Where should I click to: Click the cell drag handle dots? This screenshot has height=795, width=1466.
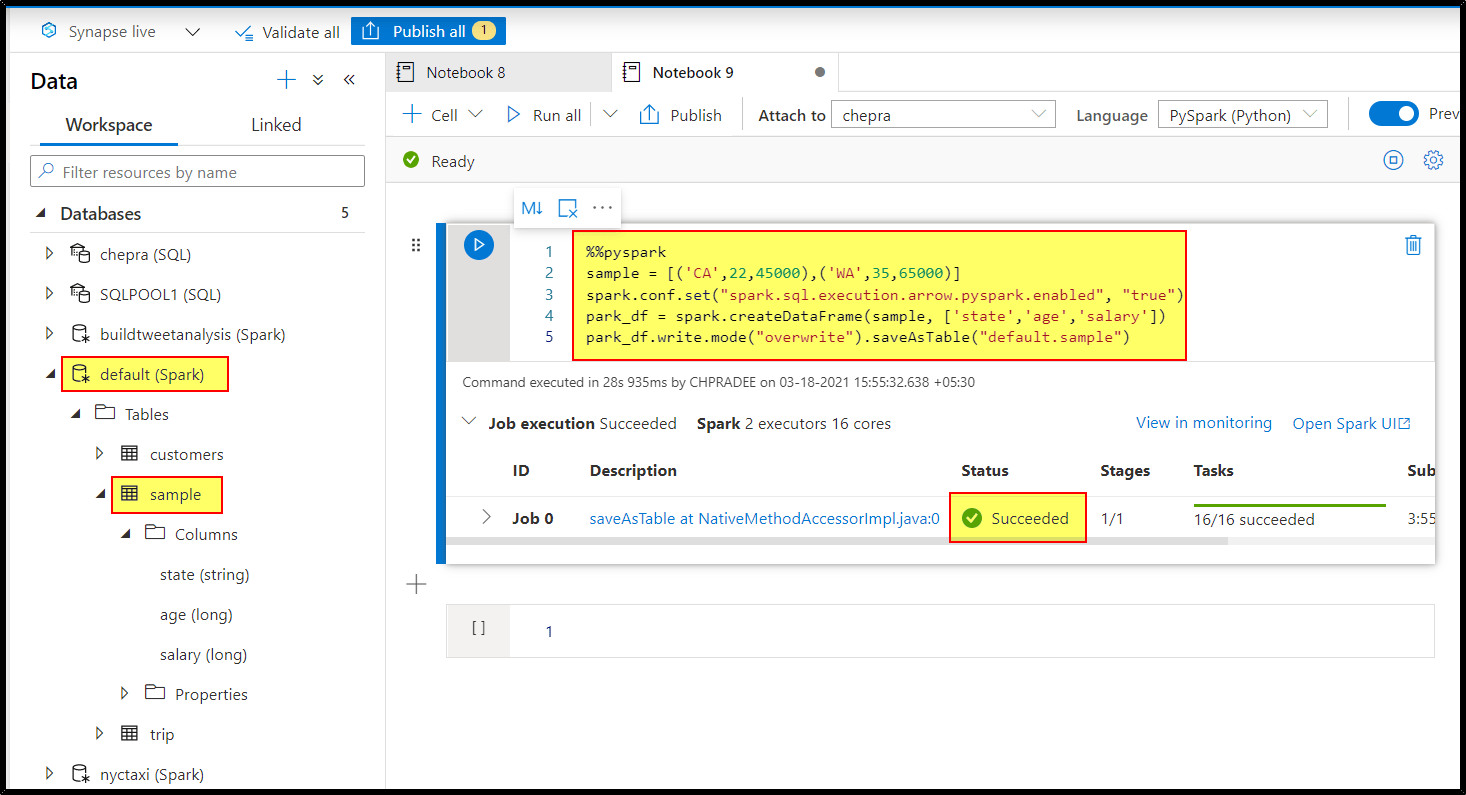click(x=416, y=245)
